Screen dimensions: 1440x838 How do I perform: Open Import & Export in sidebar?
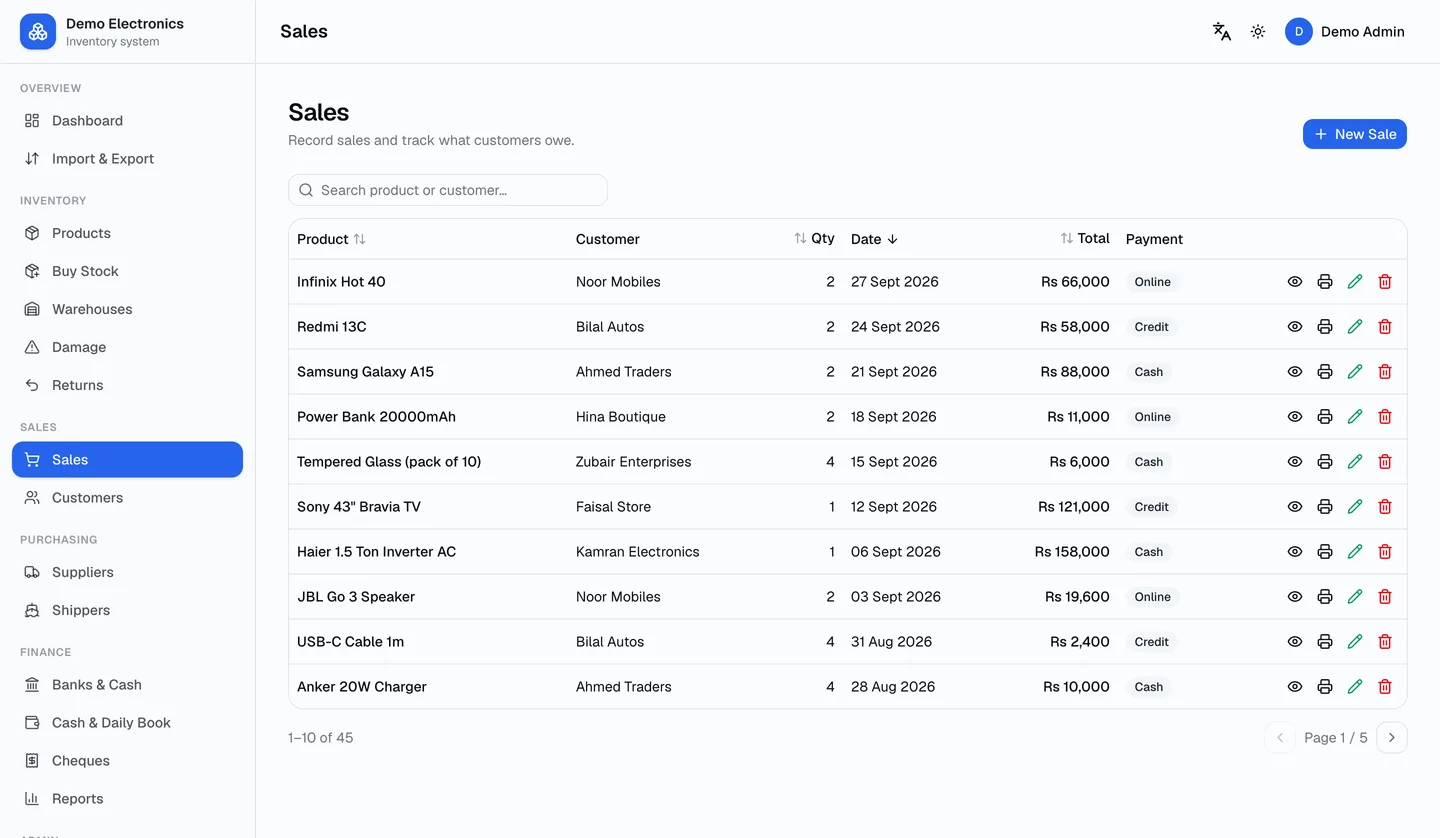[127, 159]
